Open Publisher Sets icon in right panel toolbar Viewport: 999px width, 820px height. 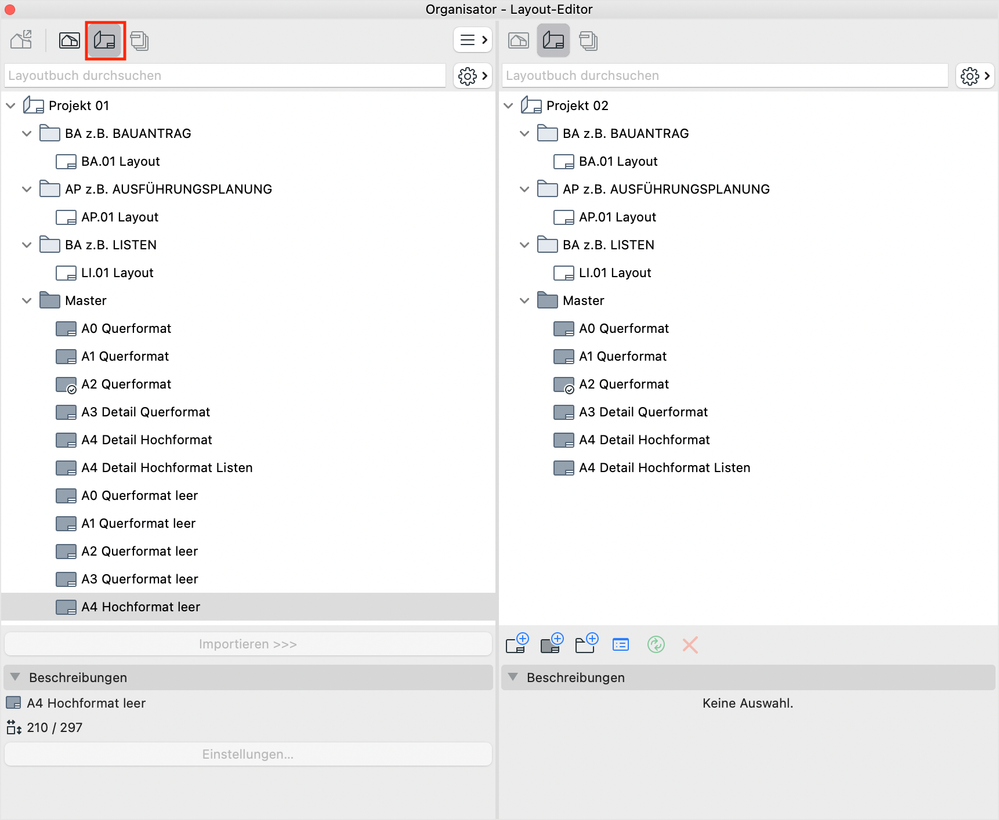(589, 41)
